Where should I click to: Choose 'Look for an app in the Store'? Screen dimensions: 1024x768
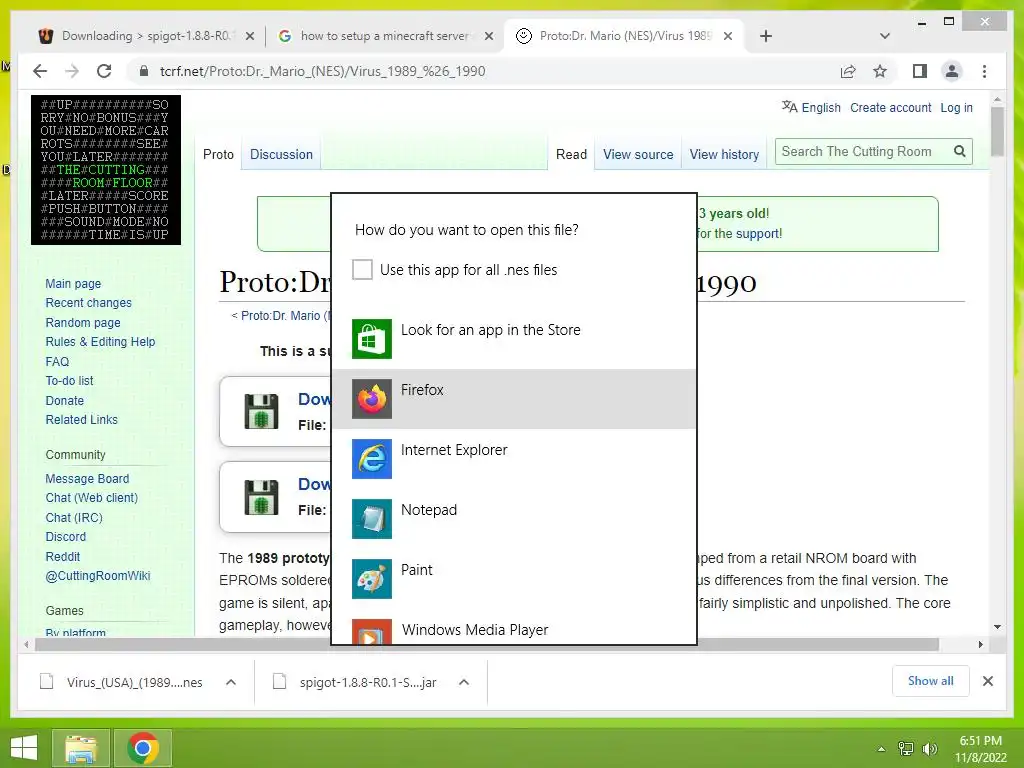pyautogui.click(x=514, y=338)
